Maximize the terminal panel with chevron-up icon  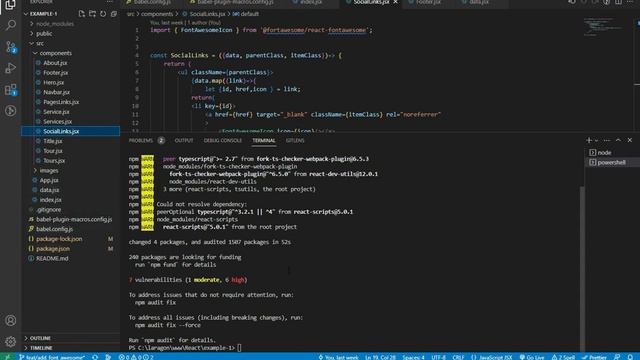pyautogui.click(x=618, y=140)
